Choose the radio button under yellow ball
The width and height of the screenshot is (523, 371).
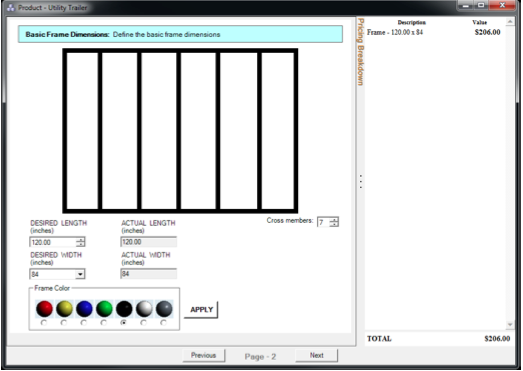pos(64,323)
